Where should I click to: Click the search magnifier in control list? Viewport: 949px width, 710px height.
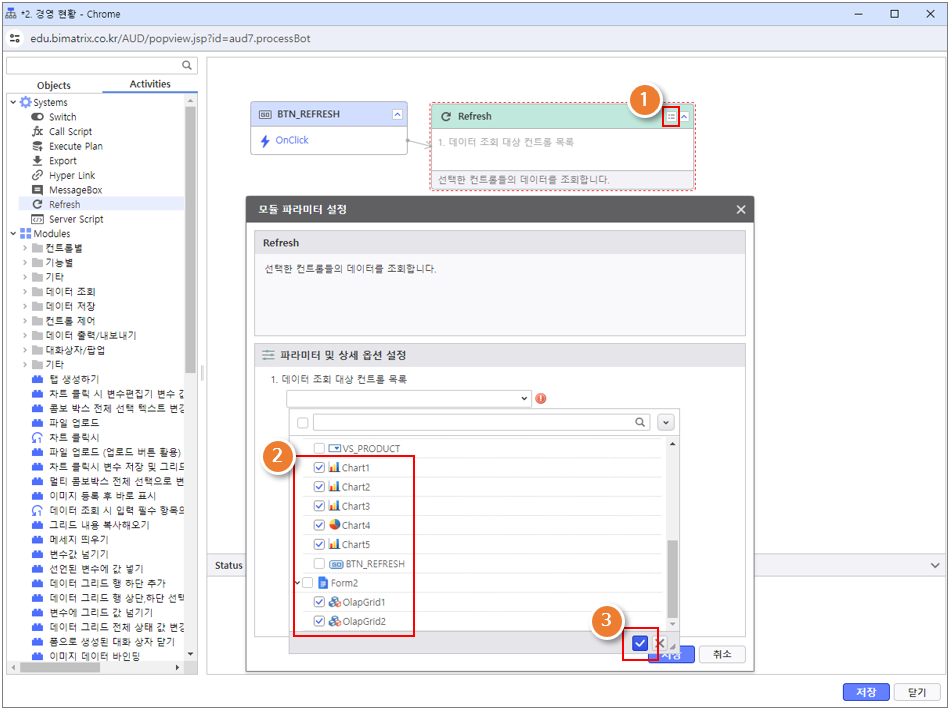tap(642, 423)
